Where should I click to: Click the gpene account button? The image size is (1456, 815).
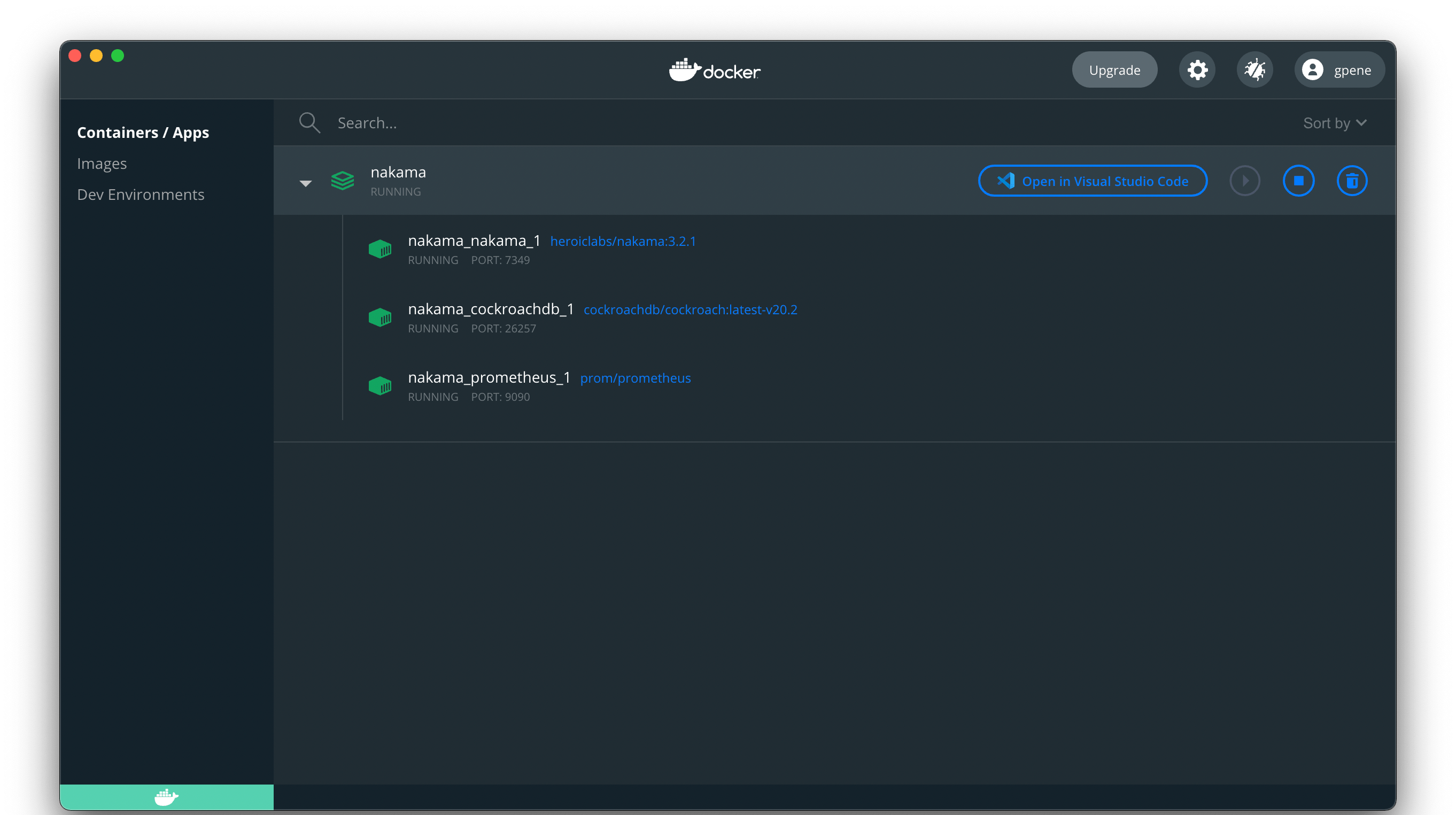click(1339, 70)
